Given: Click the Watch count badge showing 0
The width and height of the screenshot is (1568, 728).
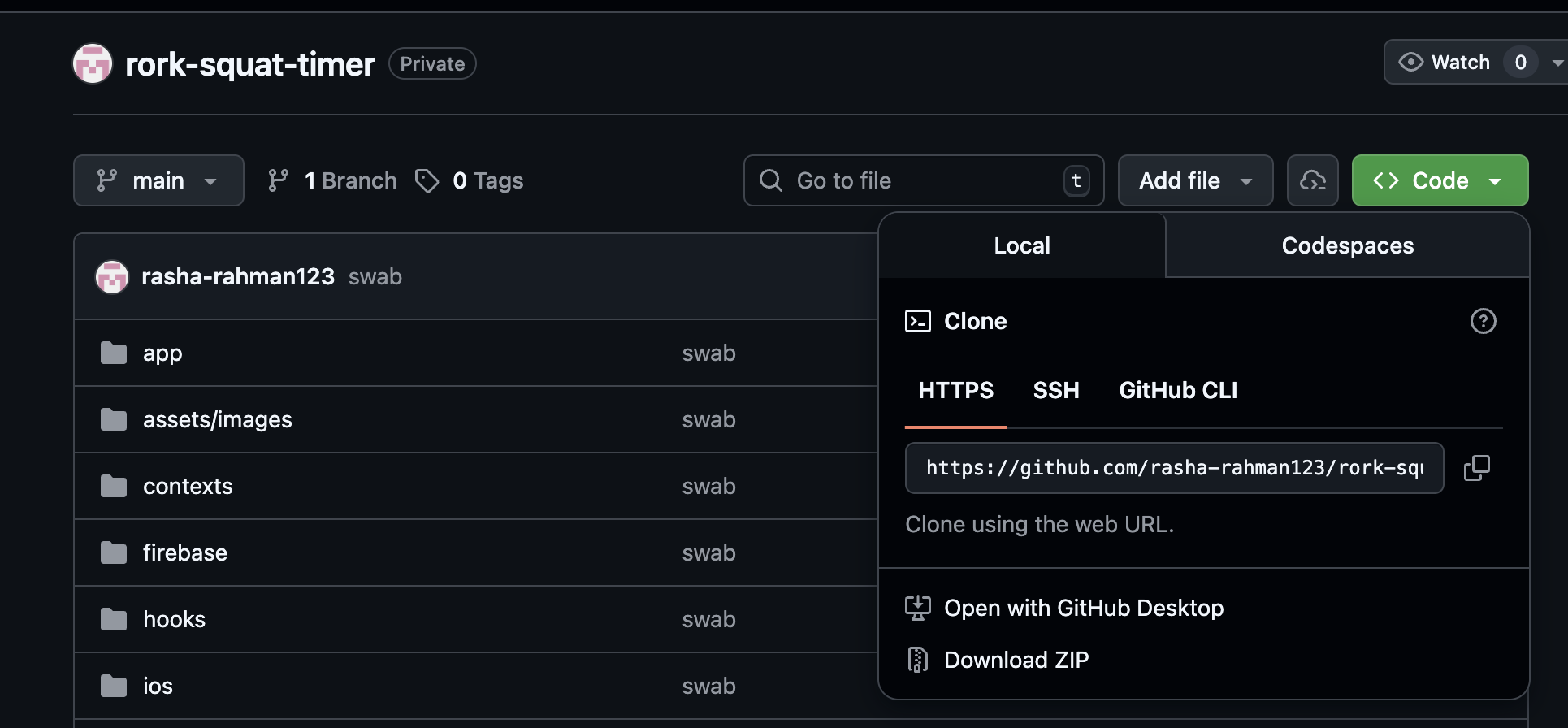Looking at the screenshot, I should pos(1520,63).
